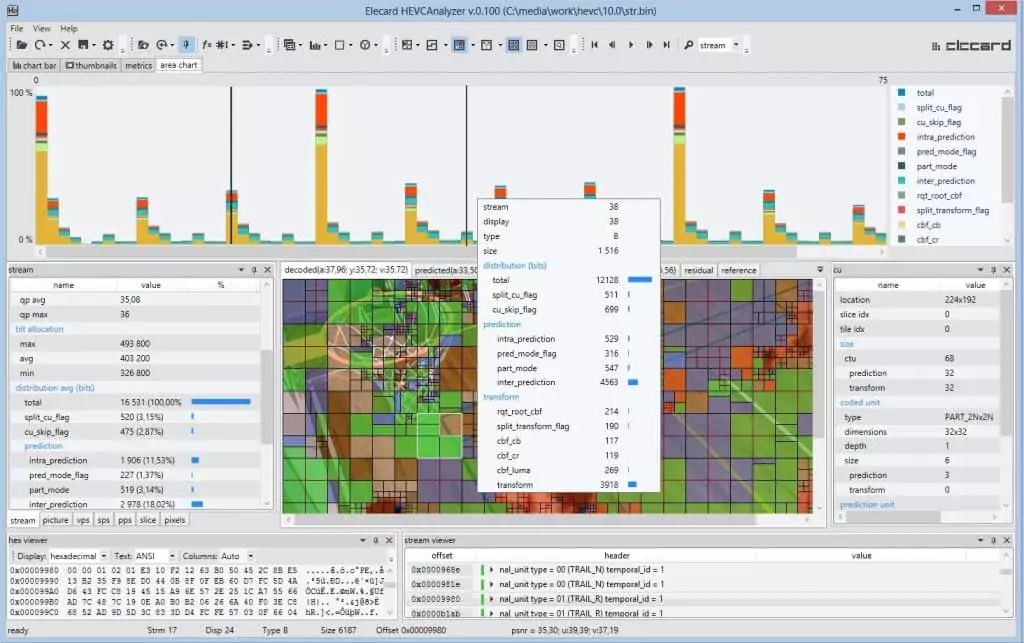Expand the nal_unit at offset 0x0000968e
This screenshot has width=1024, height=643.
pyautogui.click(x=492, y=570)
